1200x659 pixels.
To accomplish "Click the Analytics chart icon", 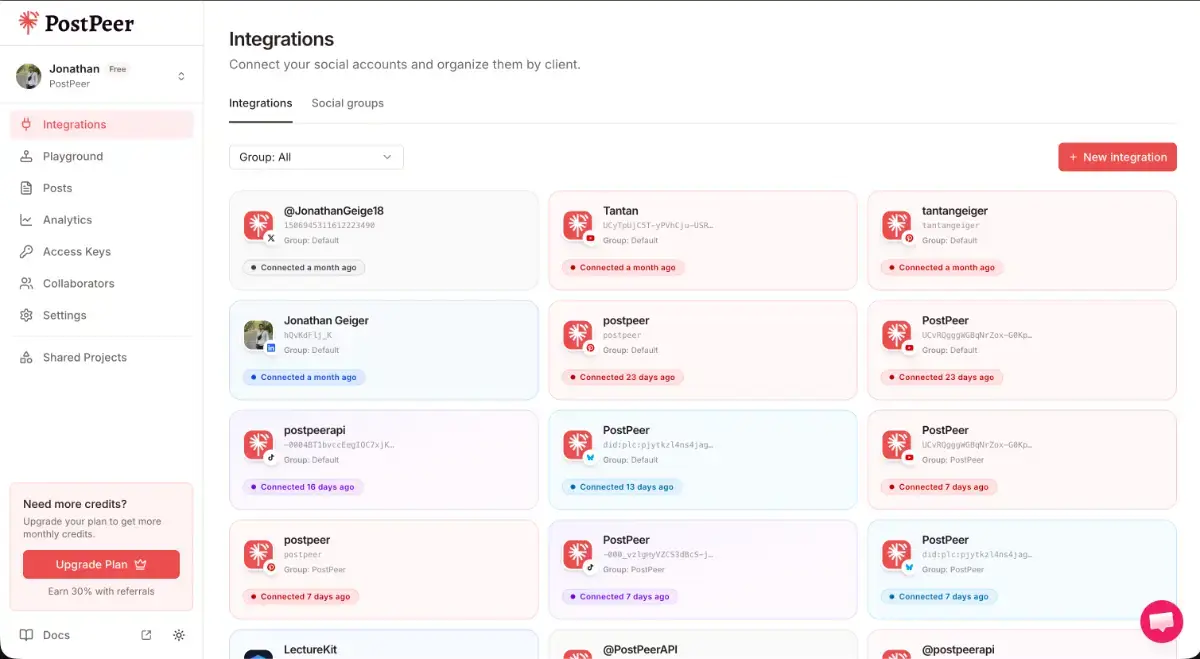I will pos(26,220).
